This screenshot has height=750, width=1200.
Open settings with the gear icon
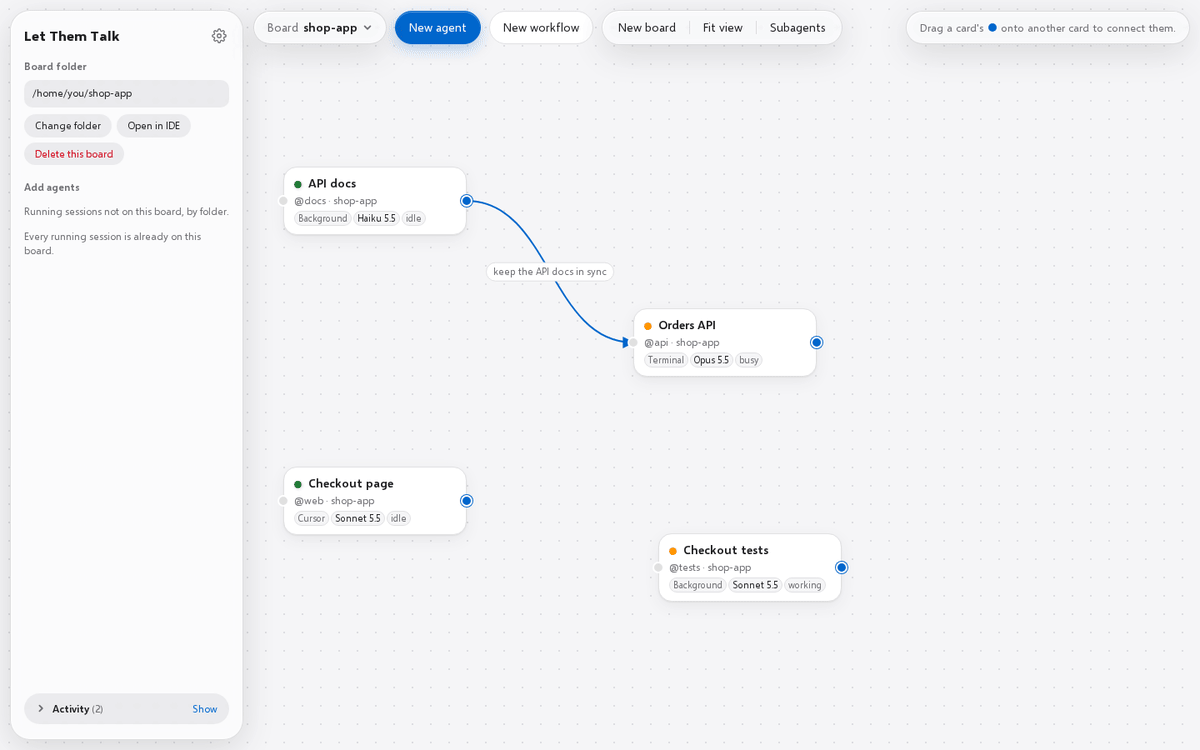[219, 36]
